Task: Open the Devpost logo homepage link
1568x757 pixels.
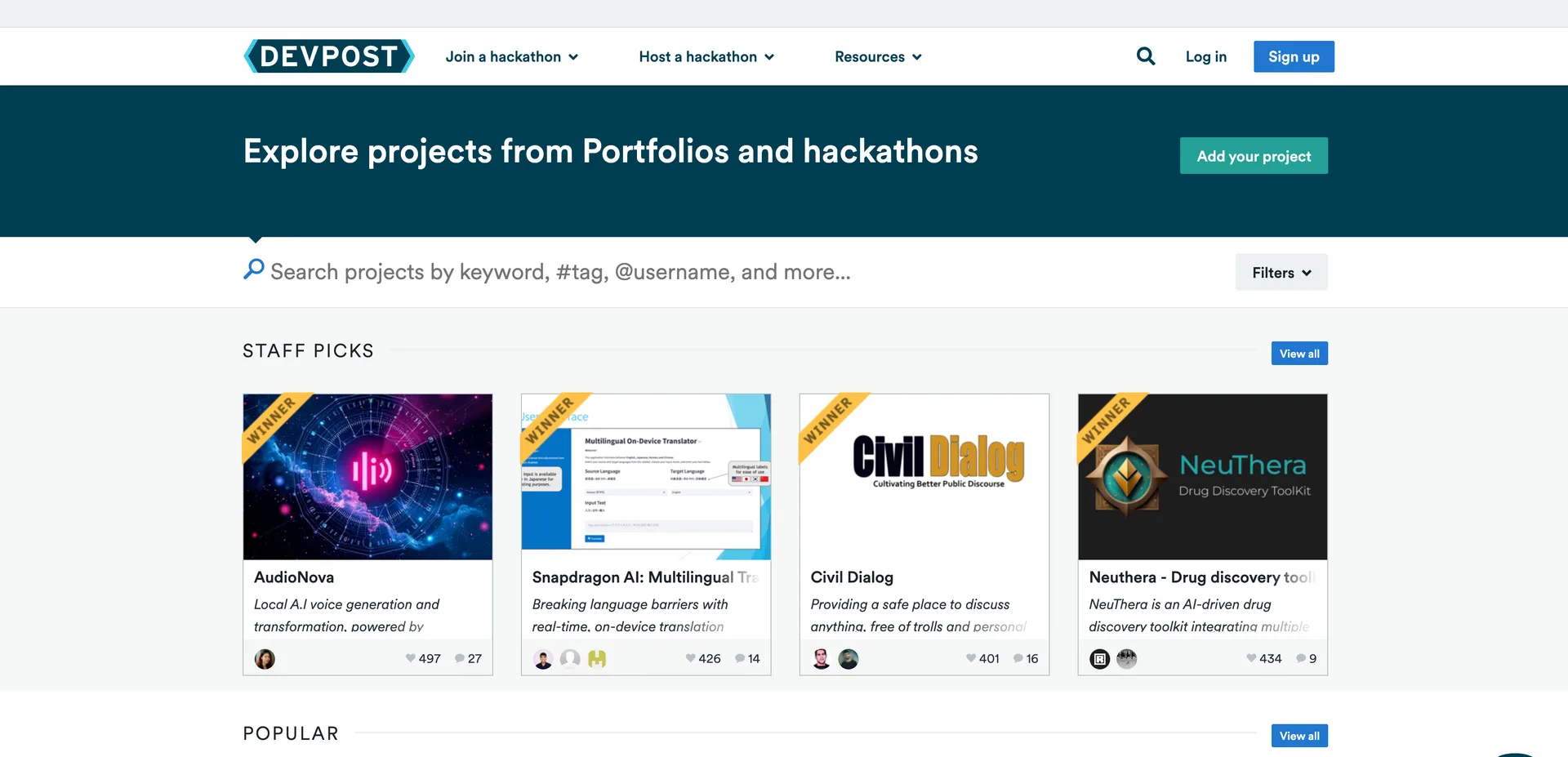Action: coord(329,56)
